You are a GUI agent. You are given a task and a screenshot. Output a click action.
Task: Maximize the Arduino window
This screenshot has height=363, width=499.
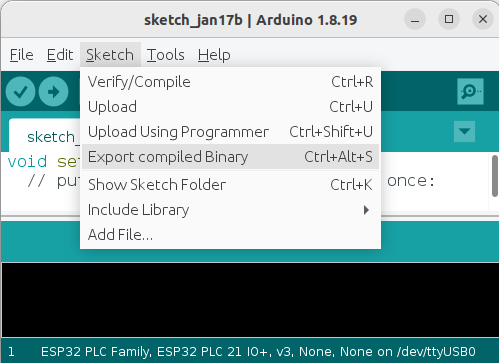449,19
